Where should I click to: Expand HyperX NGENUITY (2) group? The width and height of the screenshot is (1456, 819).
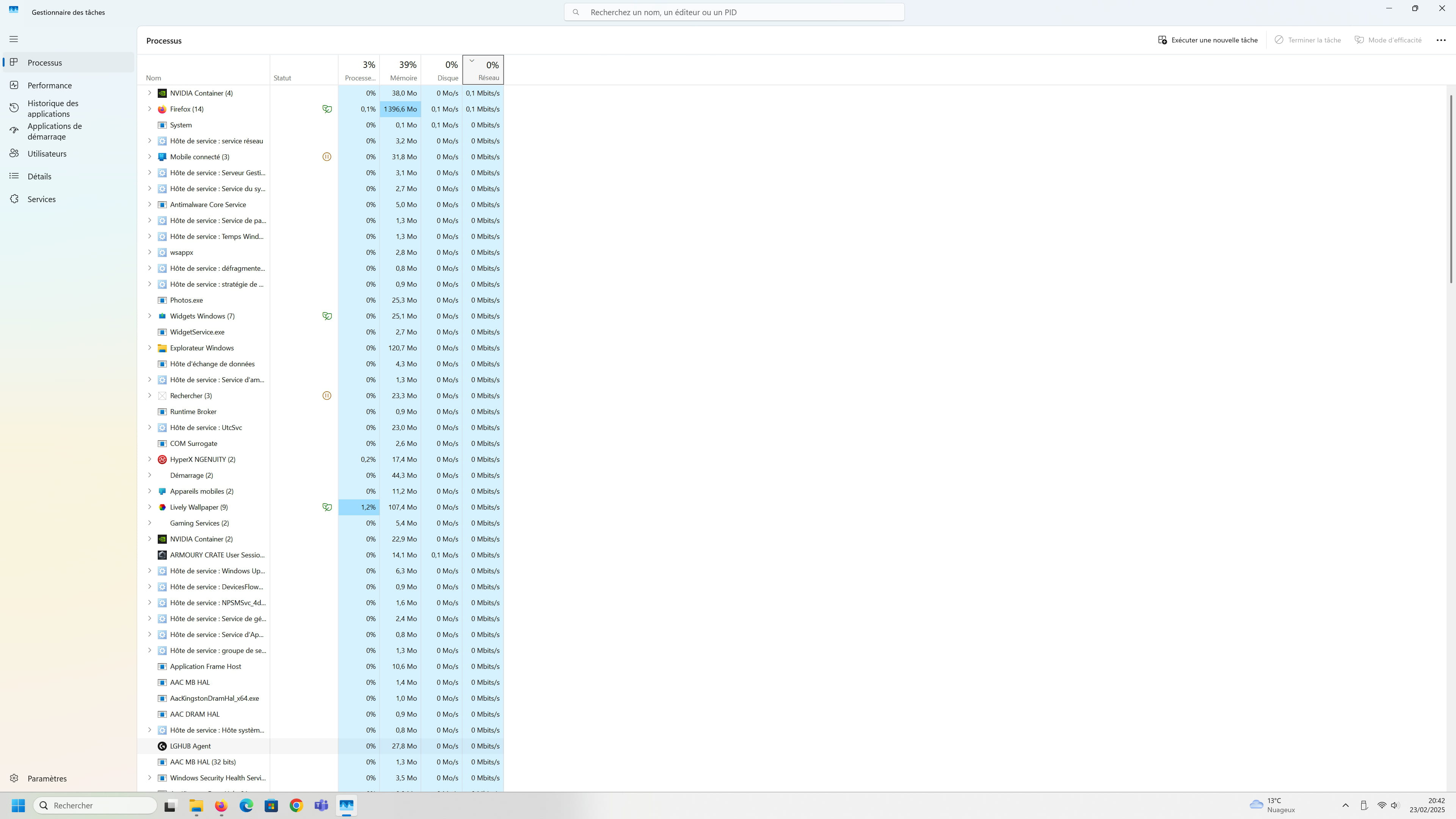tap(149, 459)
